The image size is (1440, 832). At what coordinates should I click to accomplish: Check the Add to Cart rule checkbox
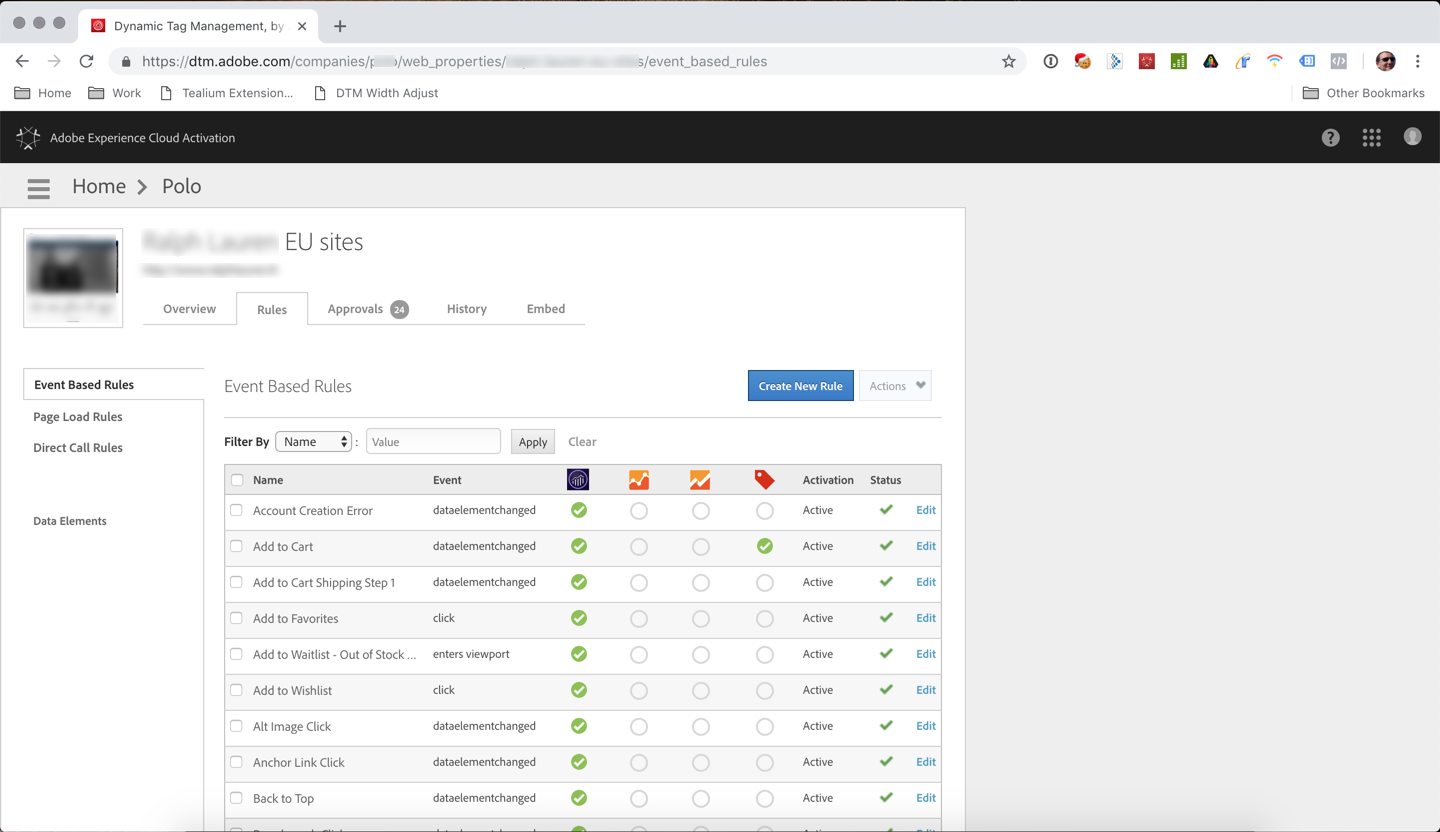click(x=236, y=546)
